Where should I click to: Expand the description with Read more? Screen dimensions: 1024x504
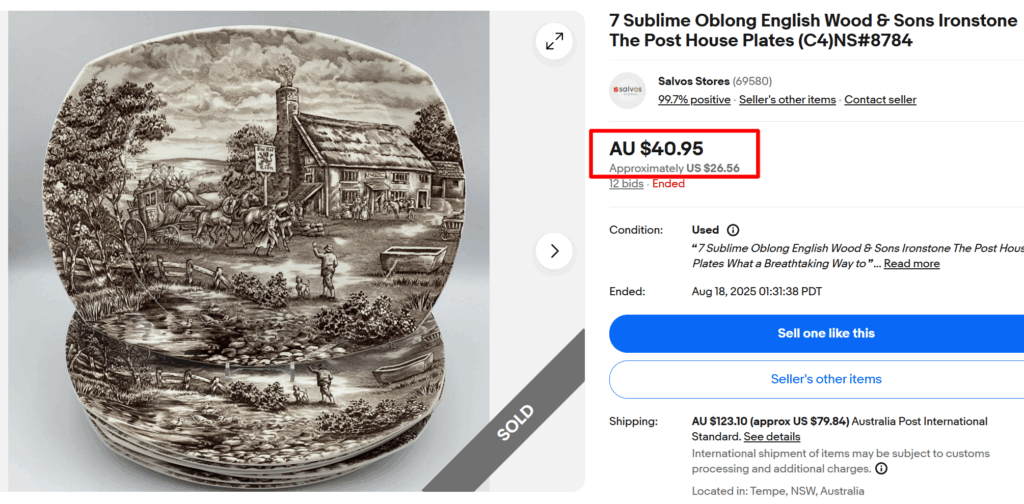click(x=911, y=264)
